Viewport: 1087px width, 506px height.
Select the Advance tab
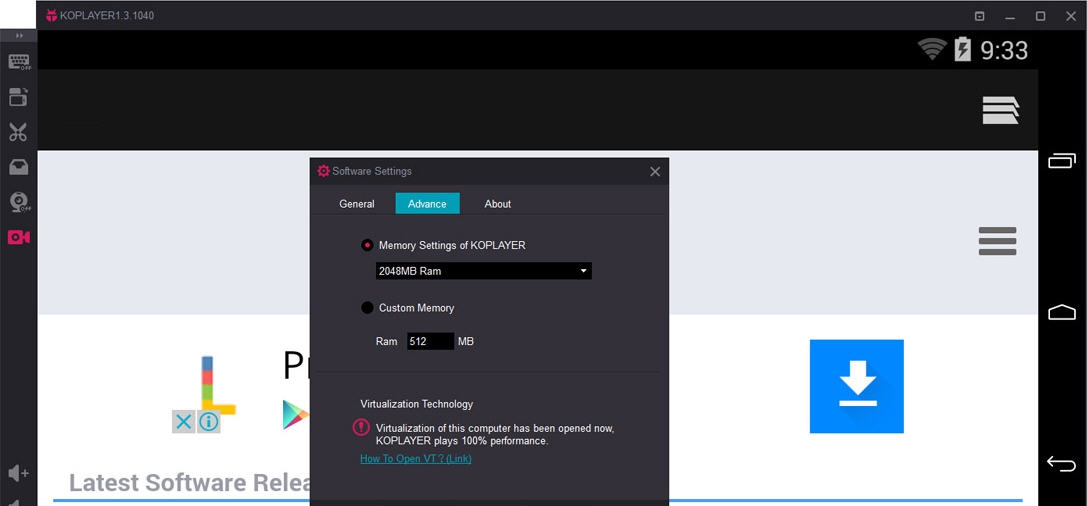click(x=427, y=204)
